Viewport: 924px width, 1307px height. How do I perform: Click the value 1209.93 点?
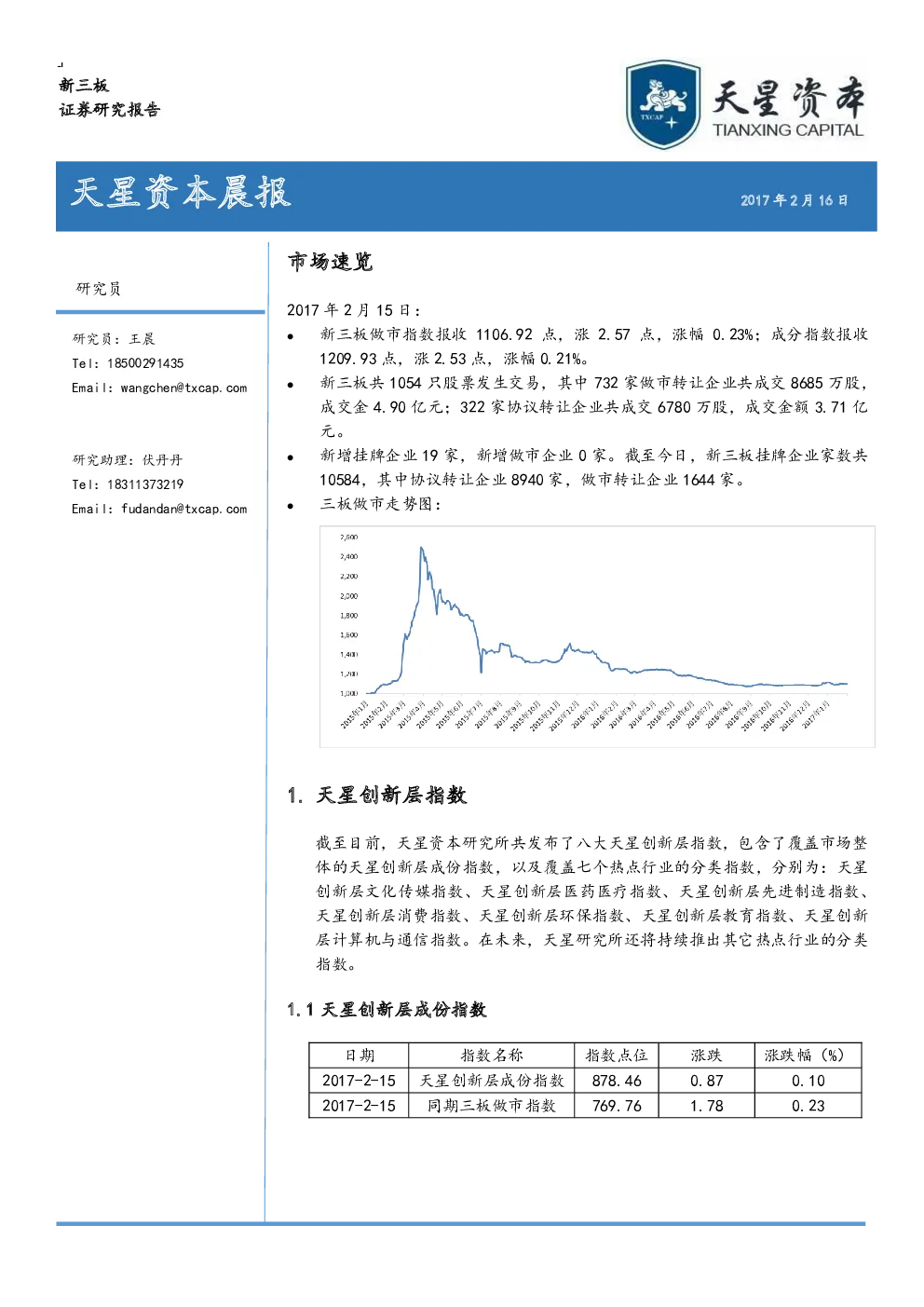[x=359, y=359]
